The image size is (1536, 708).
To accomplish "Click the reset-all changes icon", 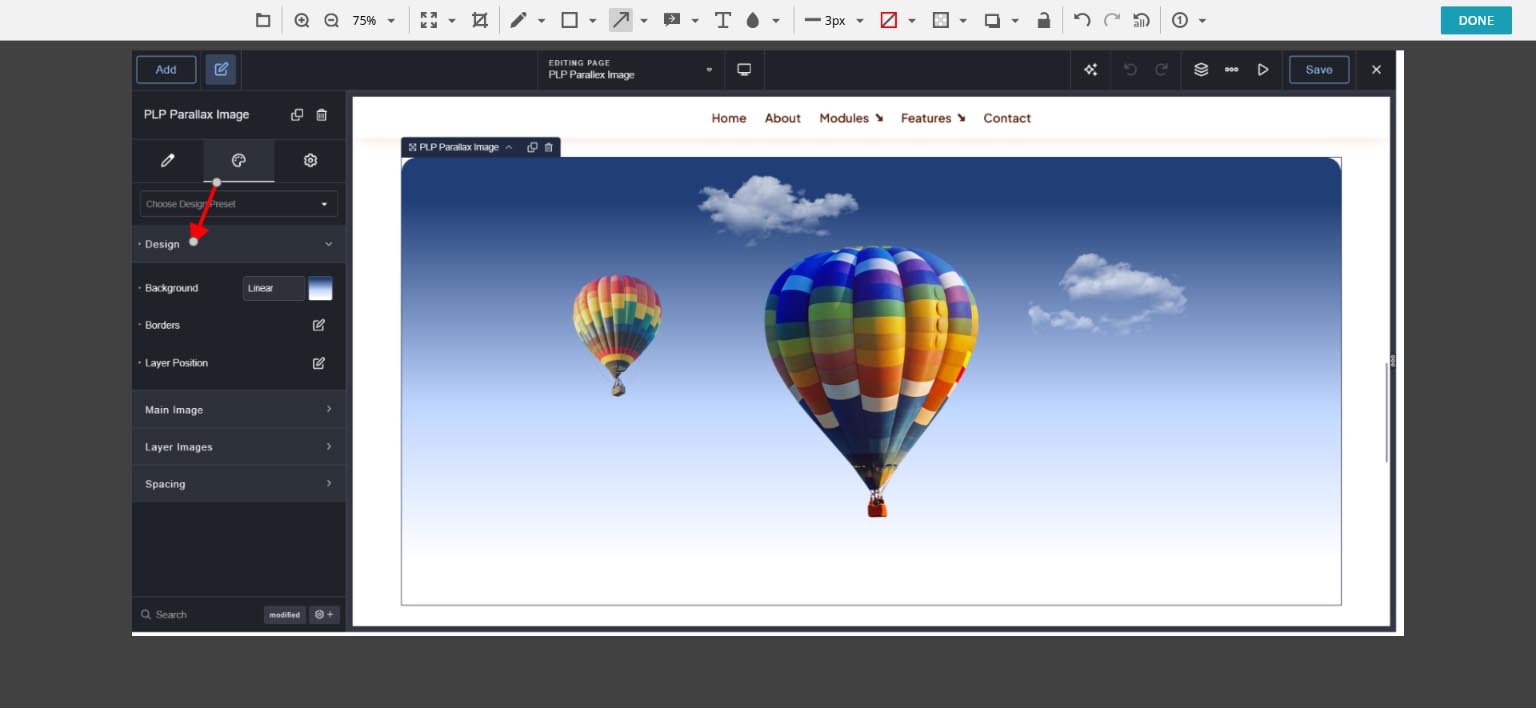I will [1141, 20].
